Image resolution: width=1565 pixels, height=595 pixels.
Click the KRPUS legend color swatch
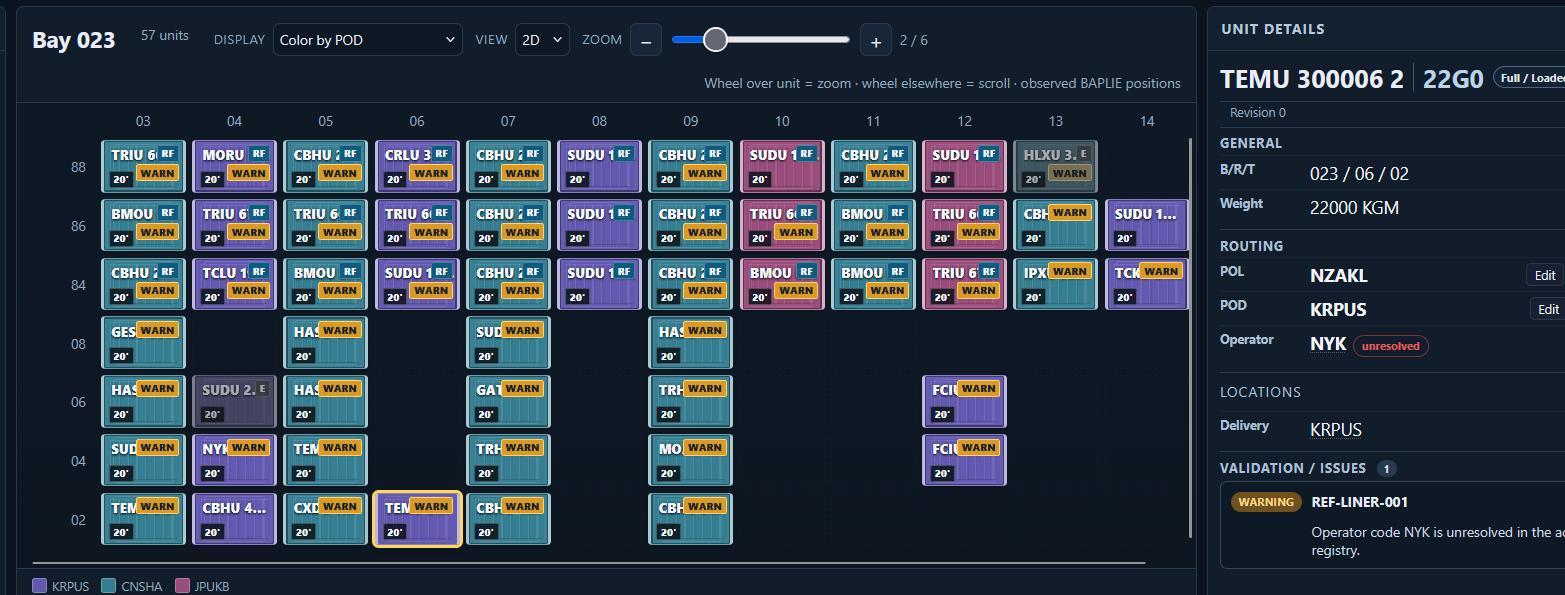point(40,586)
